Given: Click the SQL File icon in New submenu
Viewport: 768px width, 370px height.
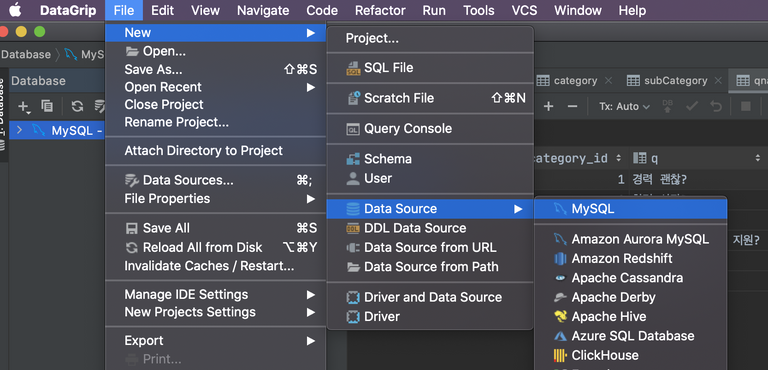Looking at the screenshot, I should click(x=353, y=68).
